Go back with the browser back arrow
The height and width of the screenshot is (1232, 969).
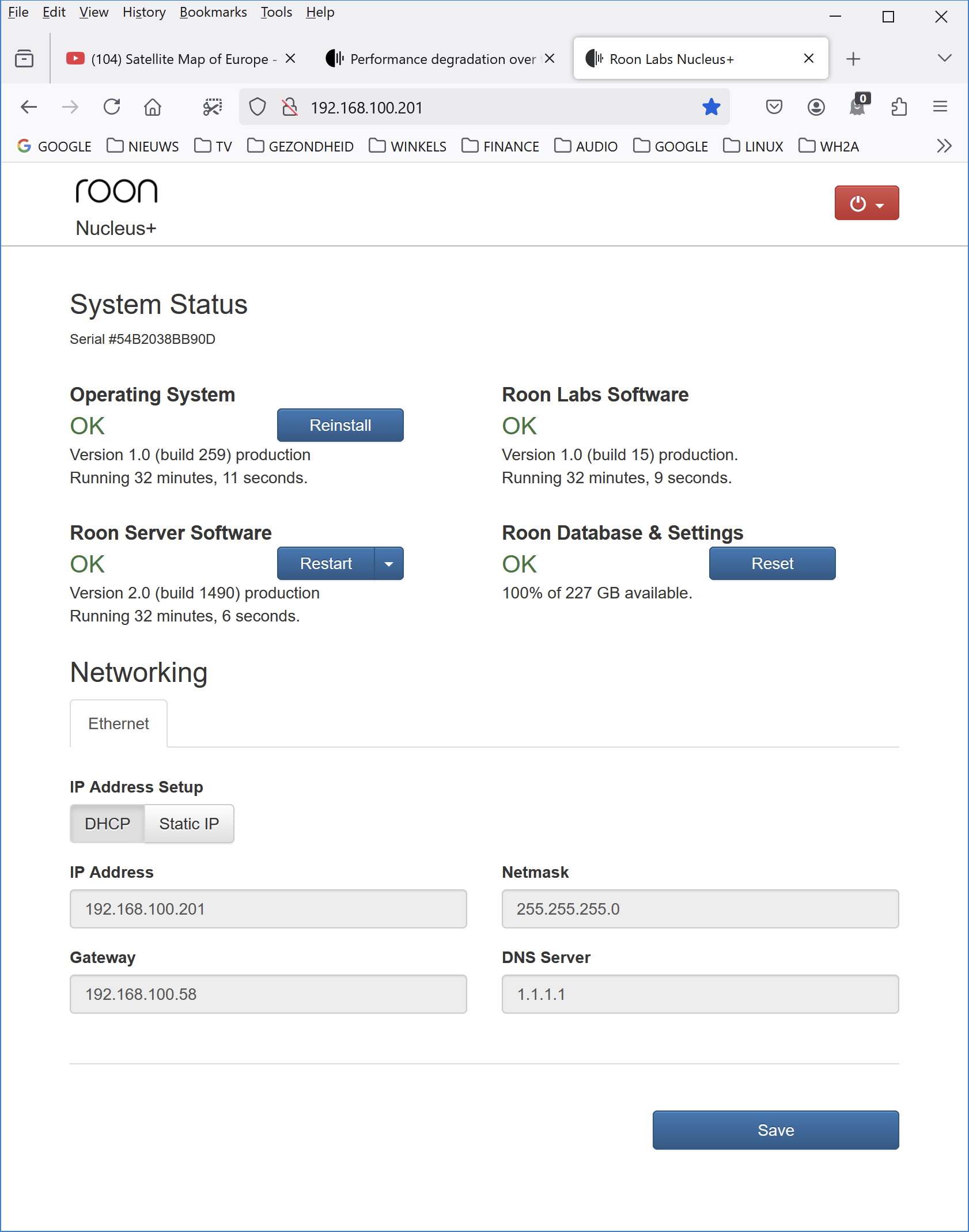29,107
